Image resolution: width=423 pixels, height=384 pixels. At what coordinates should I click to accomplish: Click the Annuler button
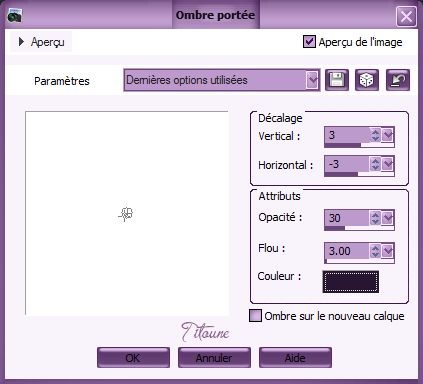pos(214,358)
